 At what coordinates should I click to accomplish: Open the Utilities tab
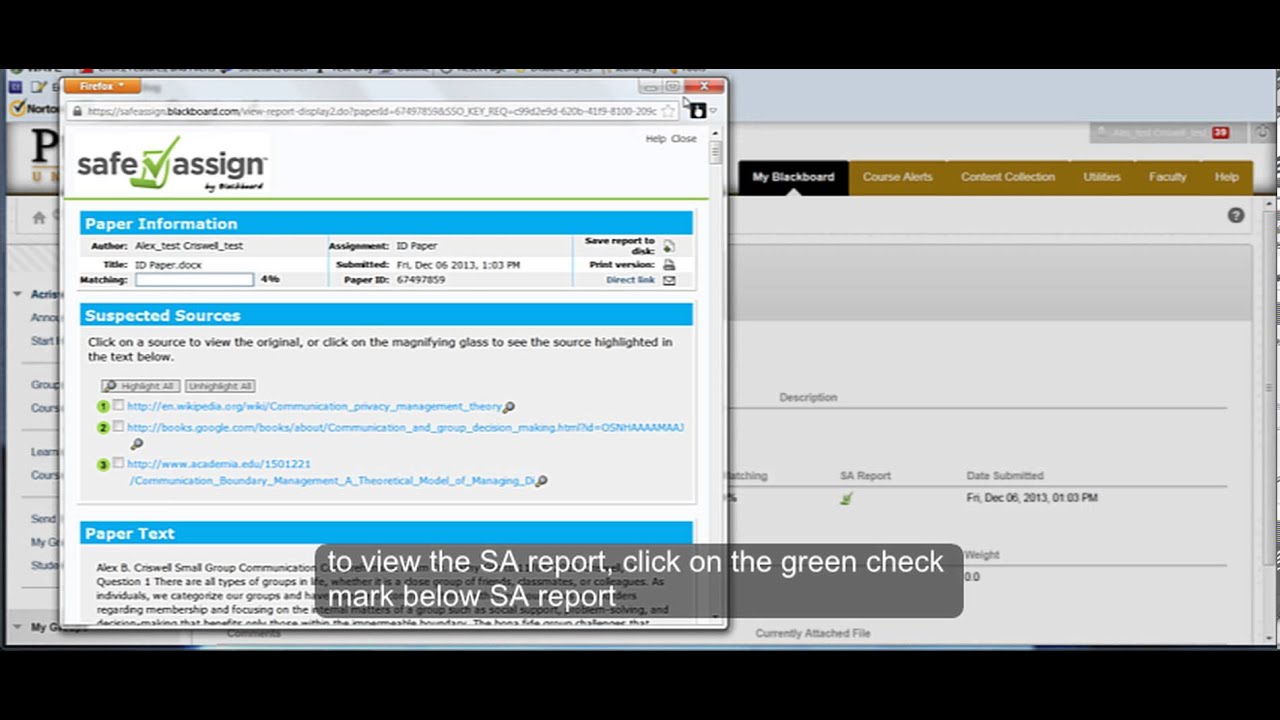(x=1101, y=177)
